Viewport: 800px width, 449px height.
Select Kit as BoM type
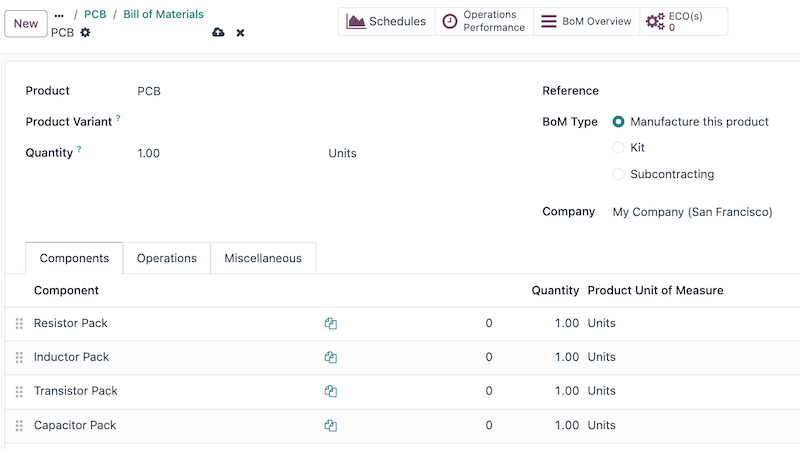click(x=618, y=148)
